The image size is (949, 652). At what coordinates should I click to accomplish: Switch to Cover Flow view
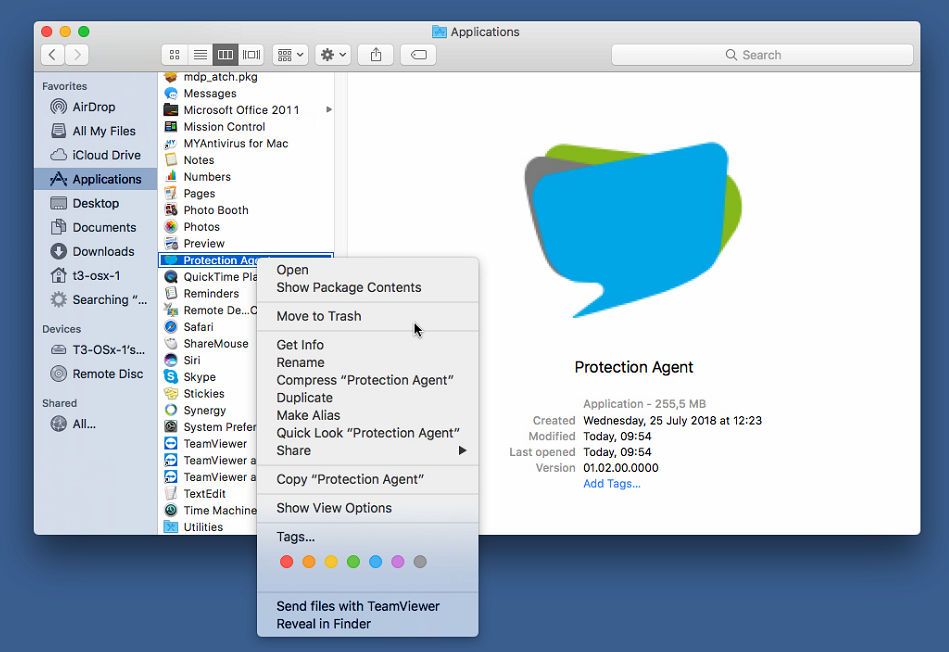[x=251, y=54]
